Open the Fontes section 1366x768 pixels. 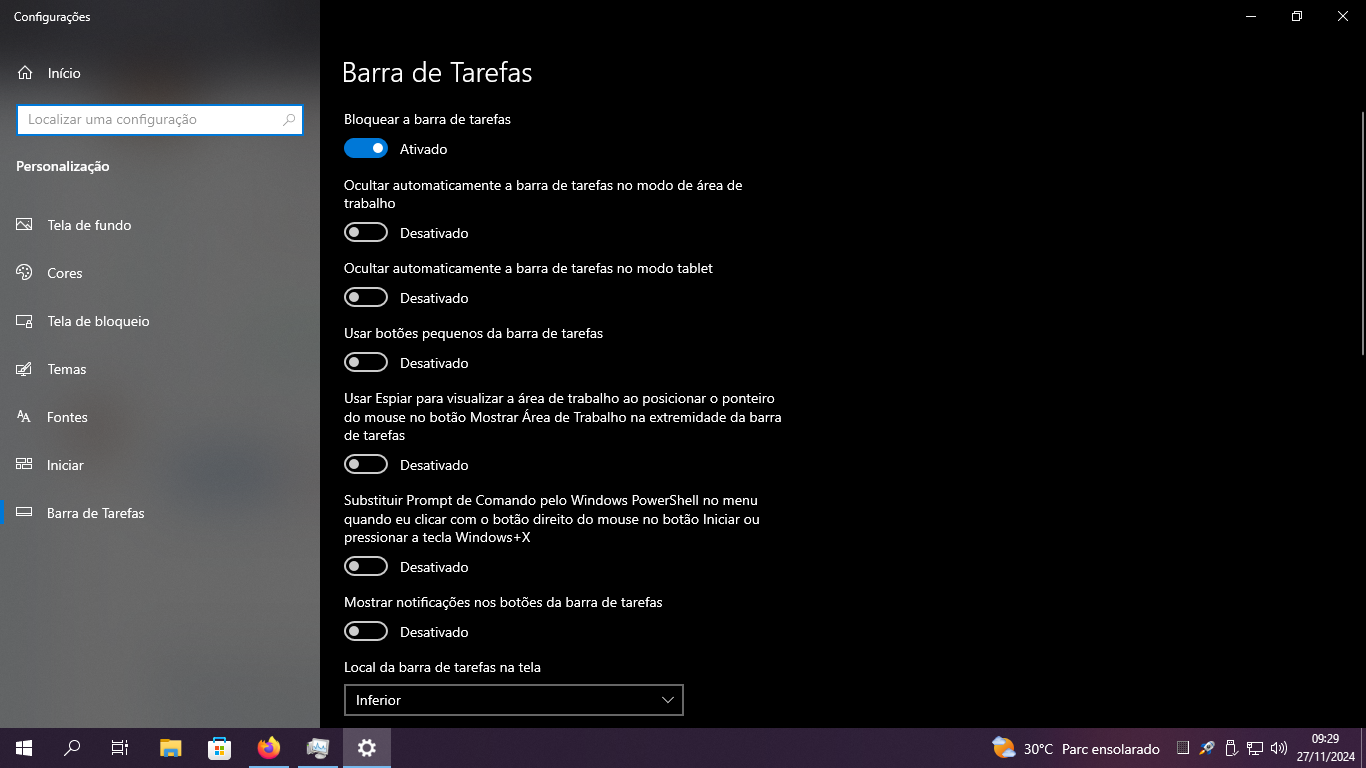click(x=160, y=417)
